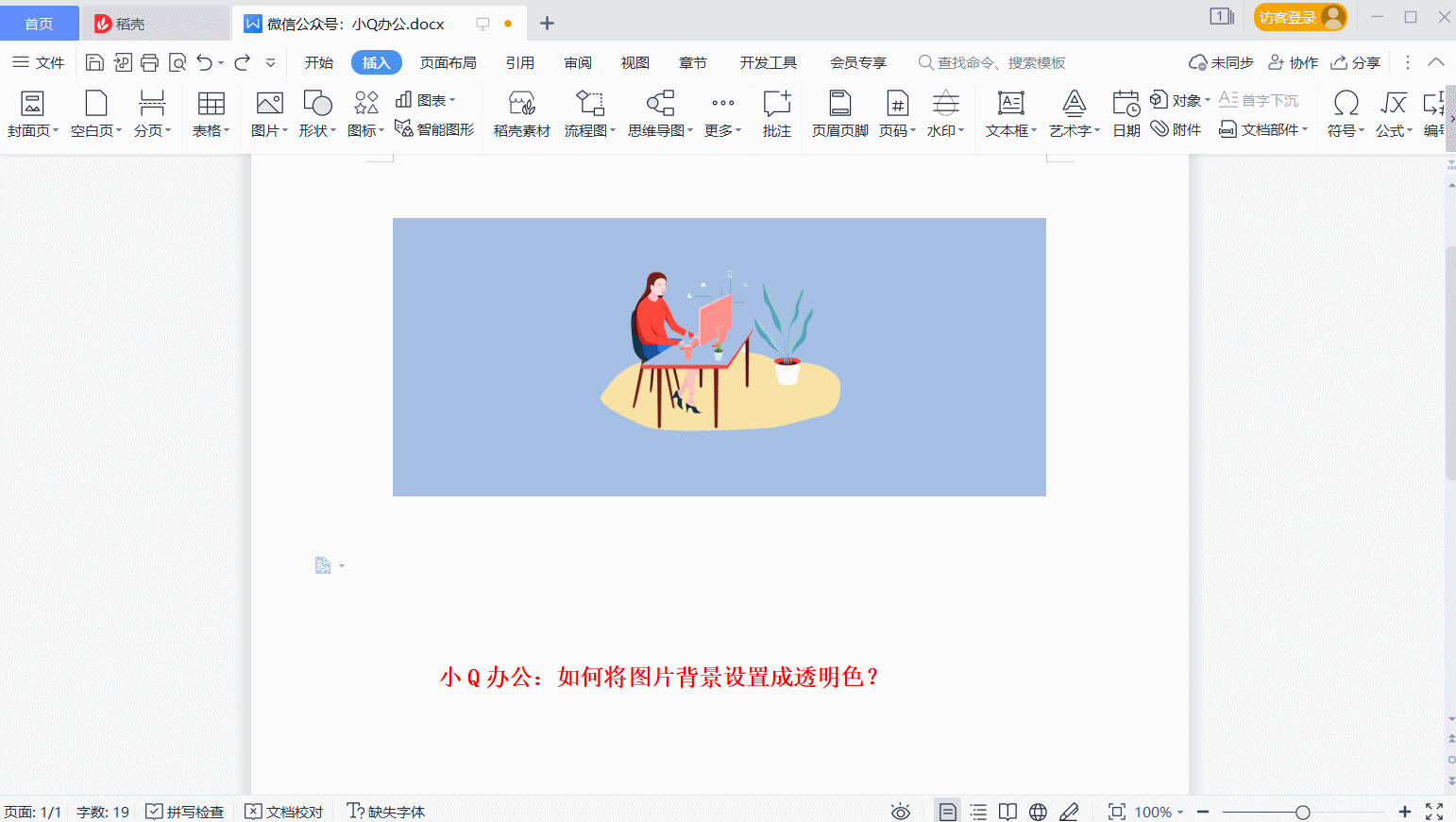Screen dimensions: 1456x822
Task: Open the 艺术字 WordArt dropdown
Action: click(x=1074, y=113)
